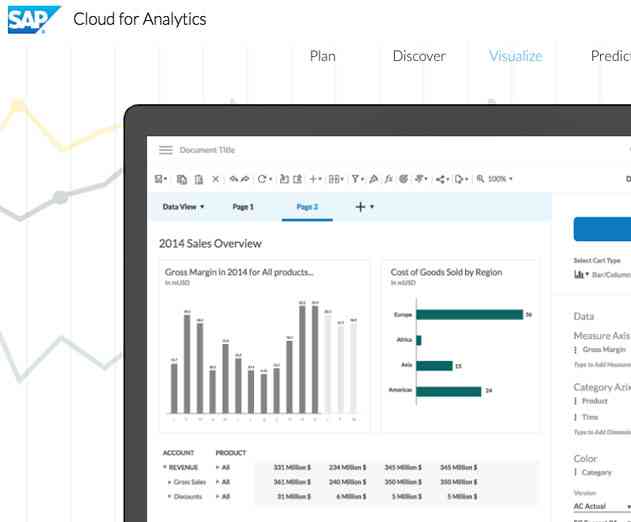Click the filter funnel icon

(x=355, y=179)
